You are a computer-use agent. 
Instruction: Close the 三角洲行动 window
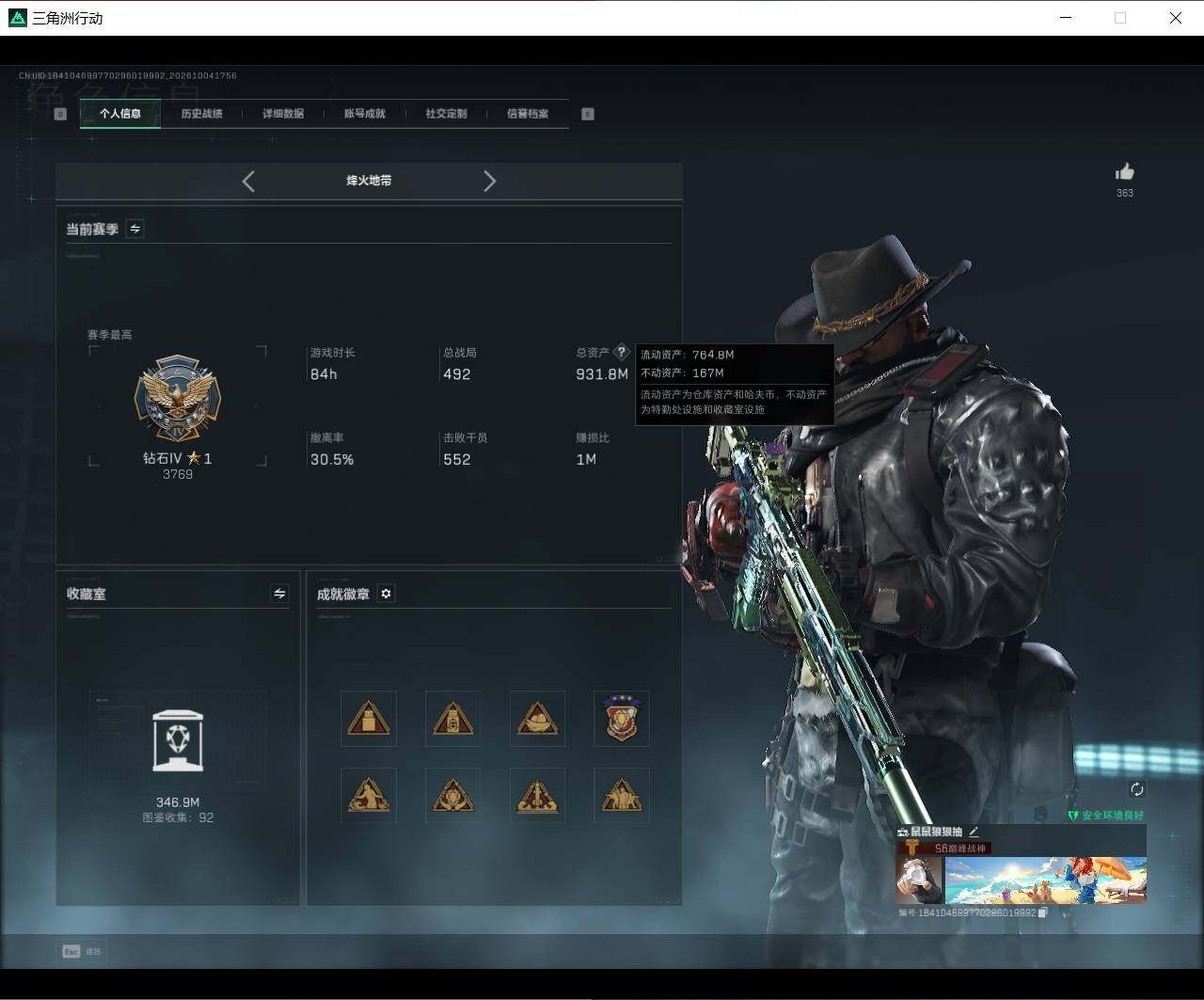click(x=1176, y=18)
